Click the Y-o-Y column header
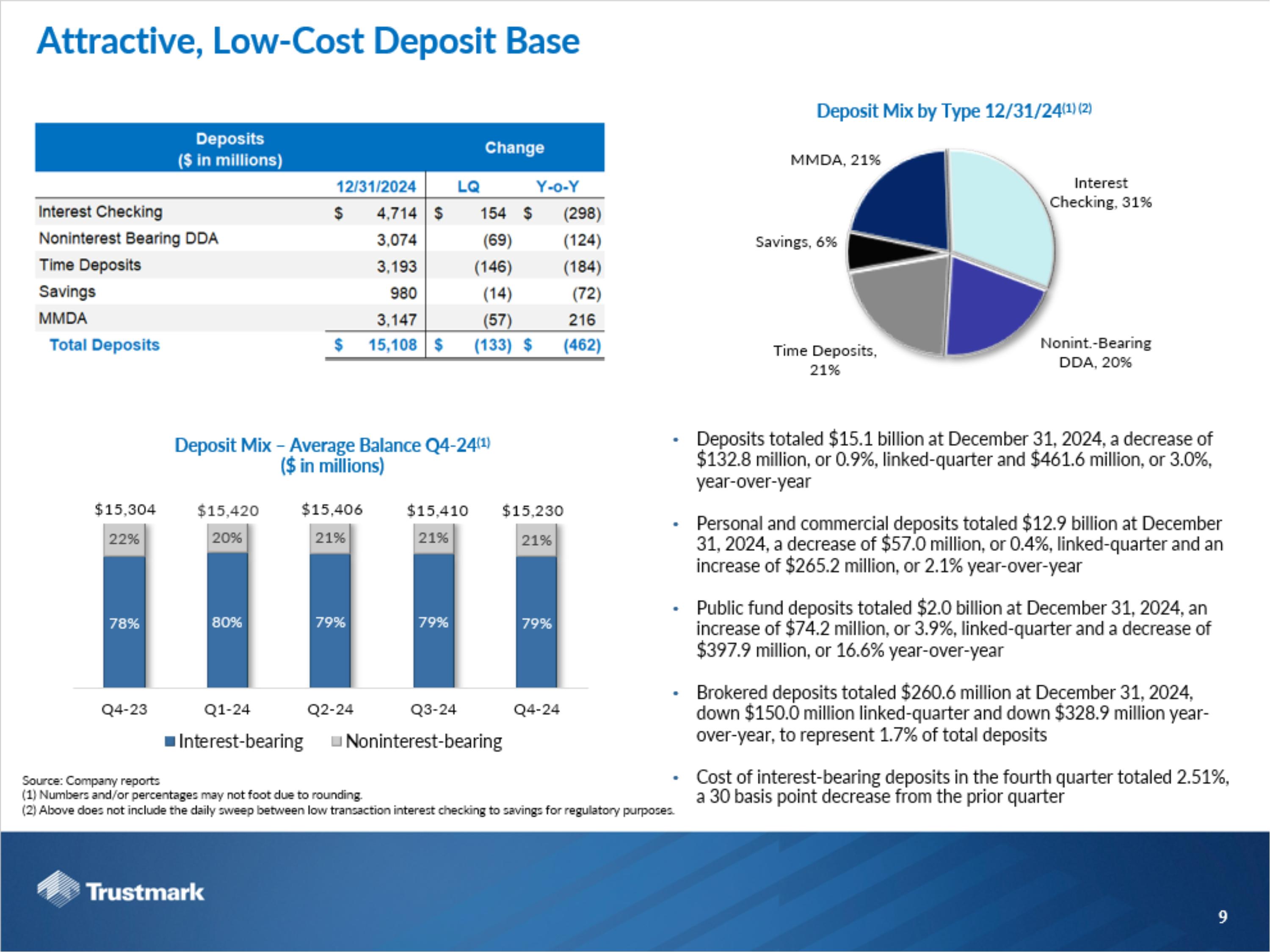This screenshot has height=952, width=1270. 557,187
